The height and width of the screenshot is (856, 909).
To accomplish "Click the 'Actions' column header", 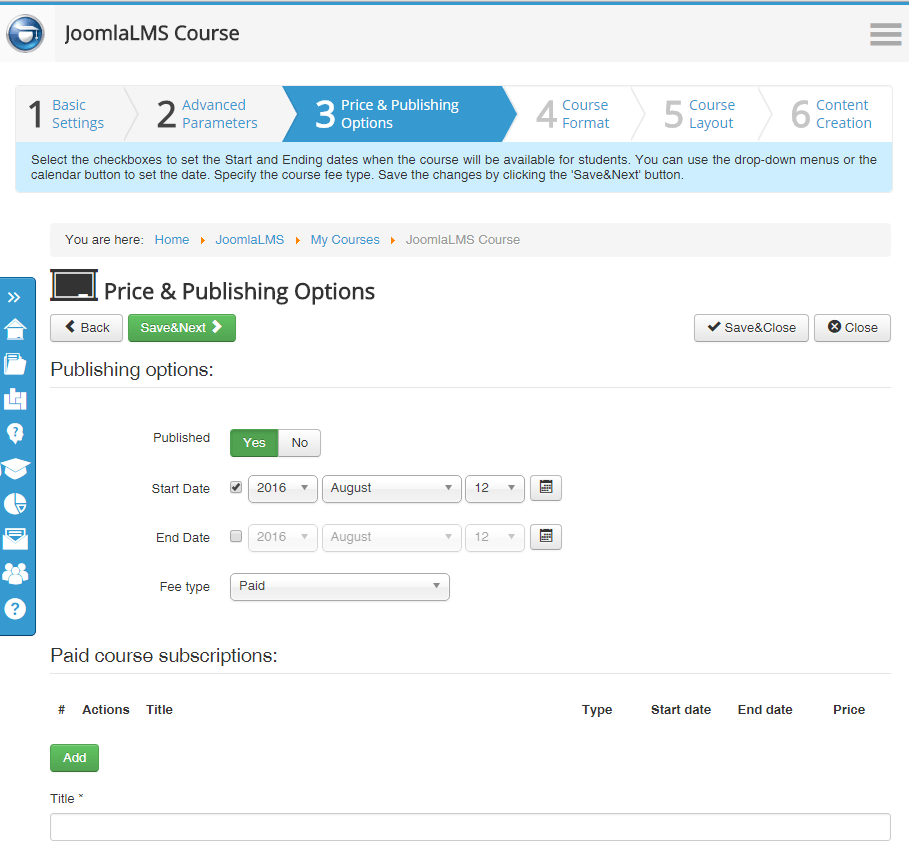I will pos(106,710).
